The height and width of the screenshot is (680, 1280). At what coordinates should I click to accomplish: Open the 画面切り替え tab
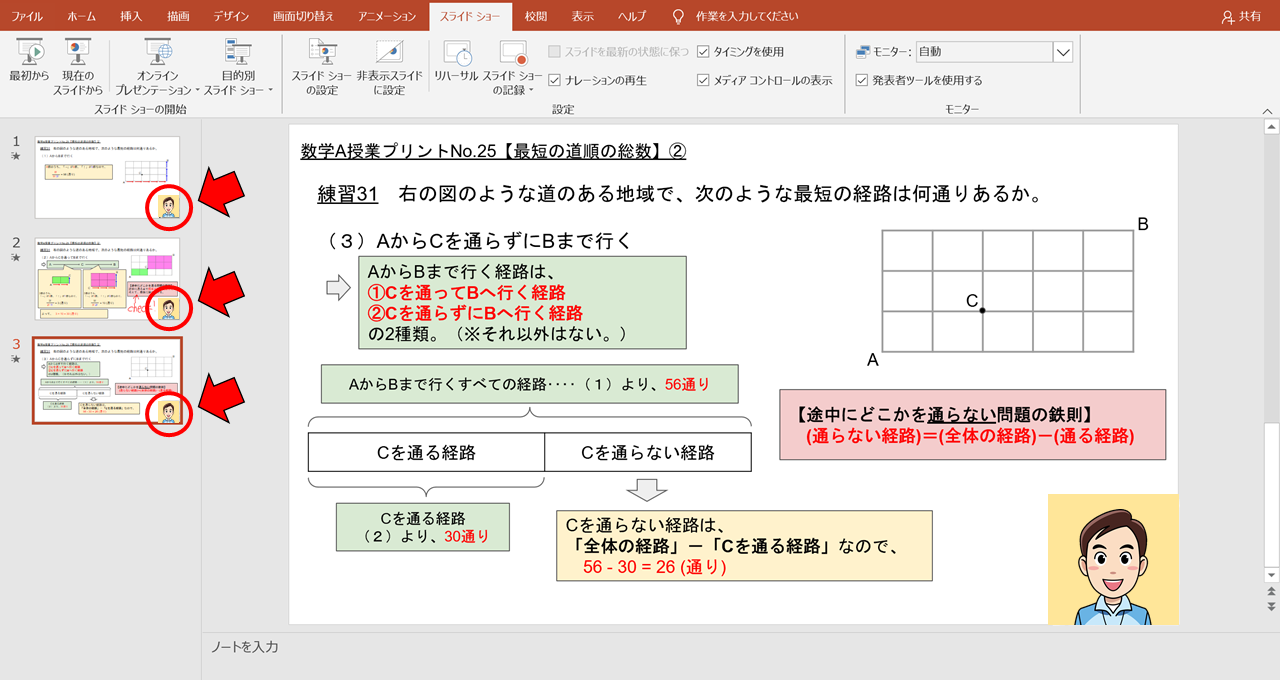pyautogui.click(x=302, y=17)
